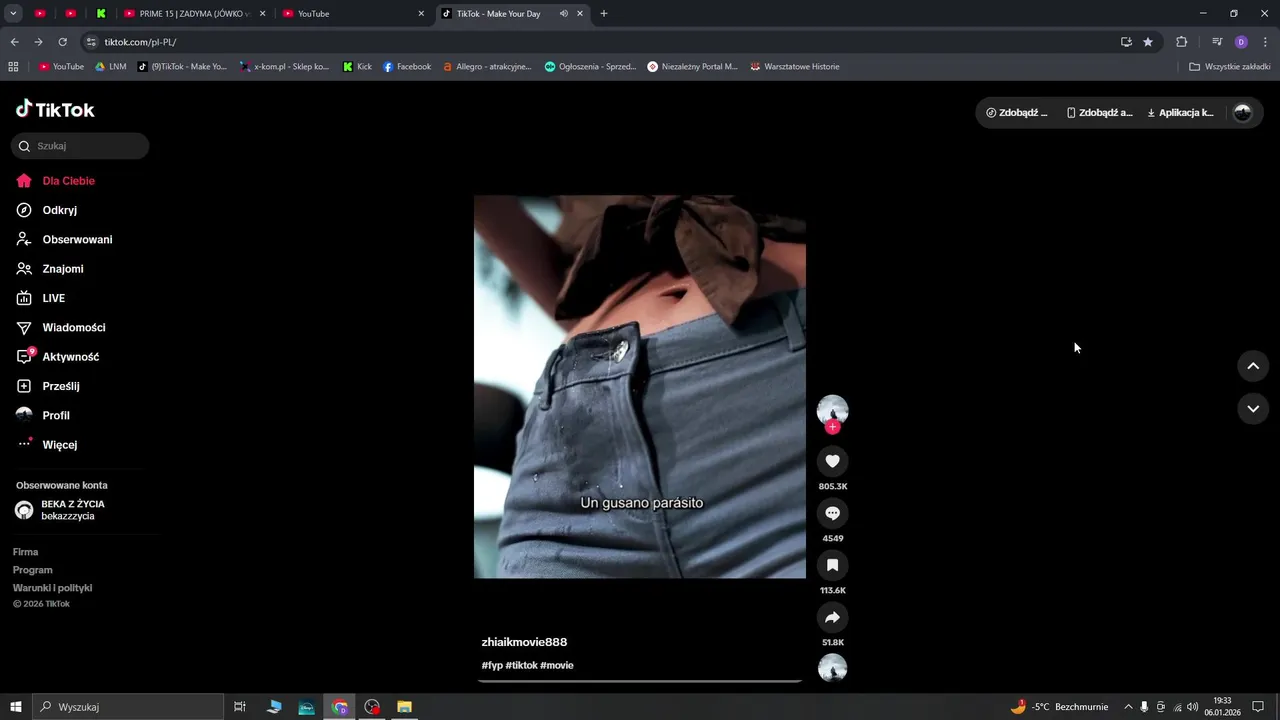The height and width of the screenshot is (720, 1280).
Task: Click the #tiktok hashtag
Action: (522, 665)
